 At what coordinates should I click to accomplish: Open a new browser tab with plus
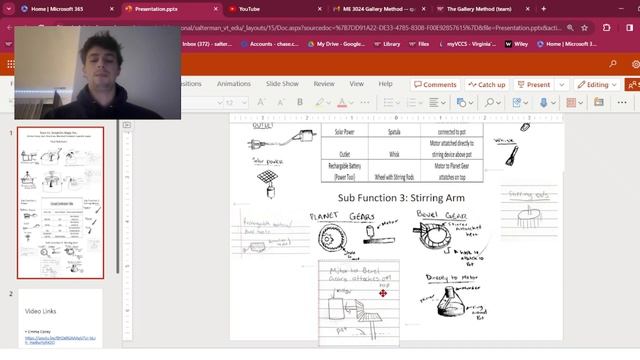(x=543, y=9)
